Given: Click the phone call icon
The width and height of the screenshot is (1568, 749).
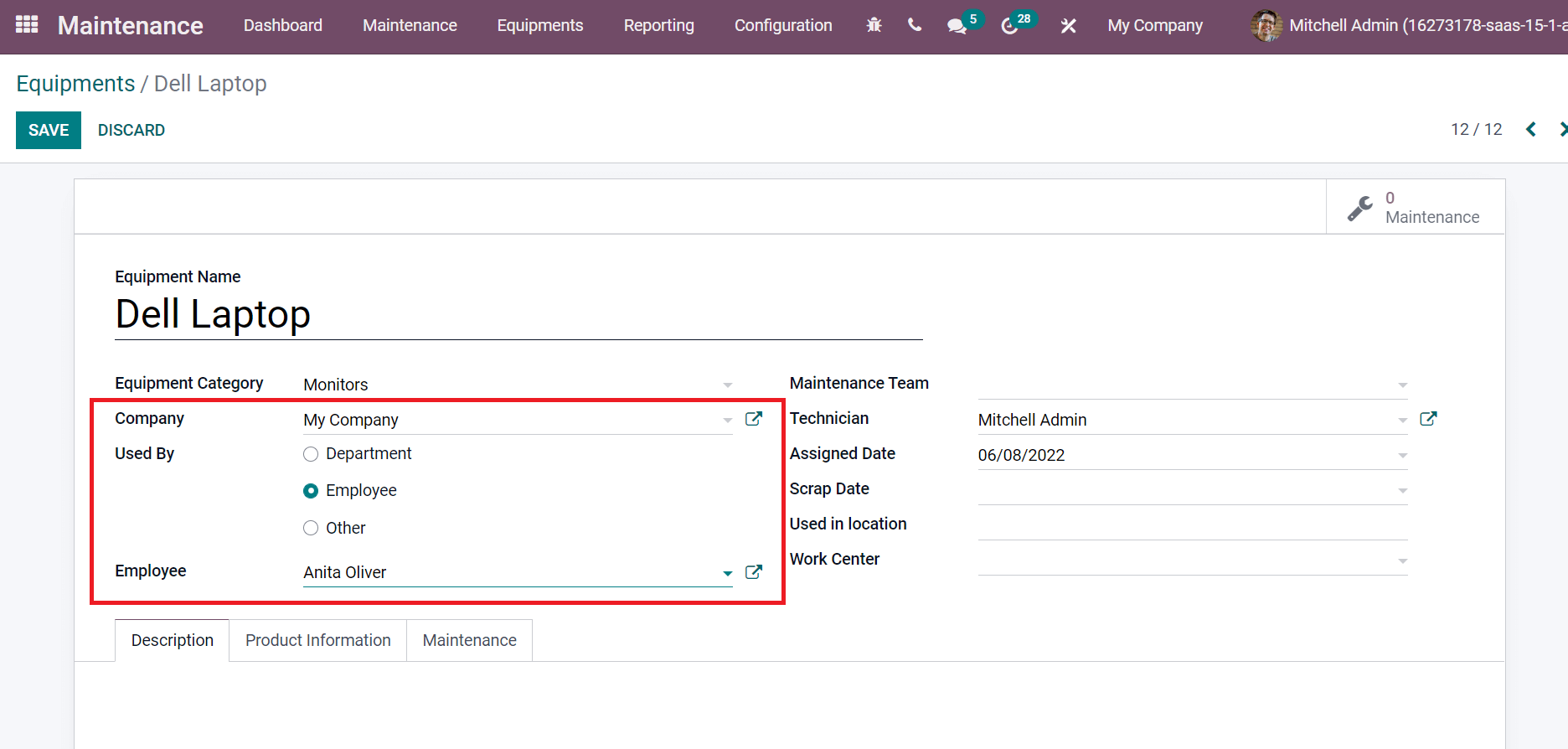Looking at the screenshot, I should pos(915,25).
